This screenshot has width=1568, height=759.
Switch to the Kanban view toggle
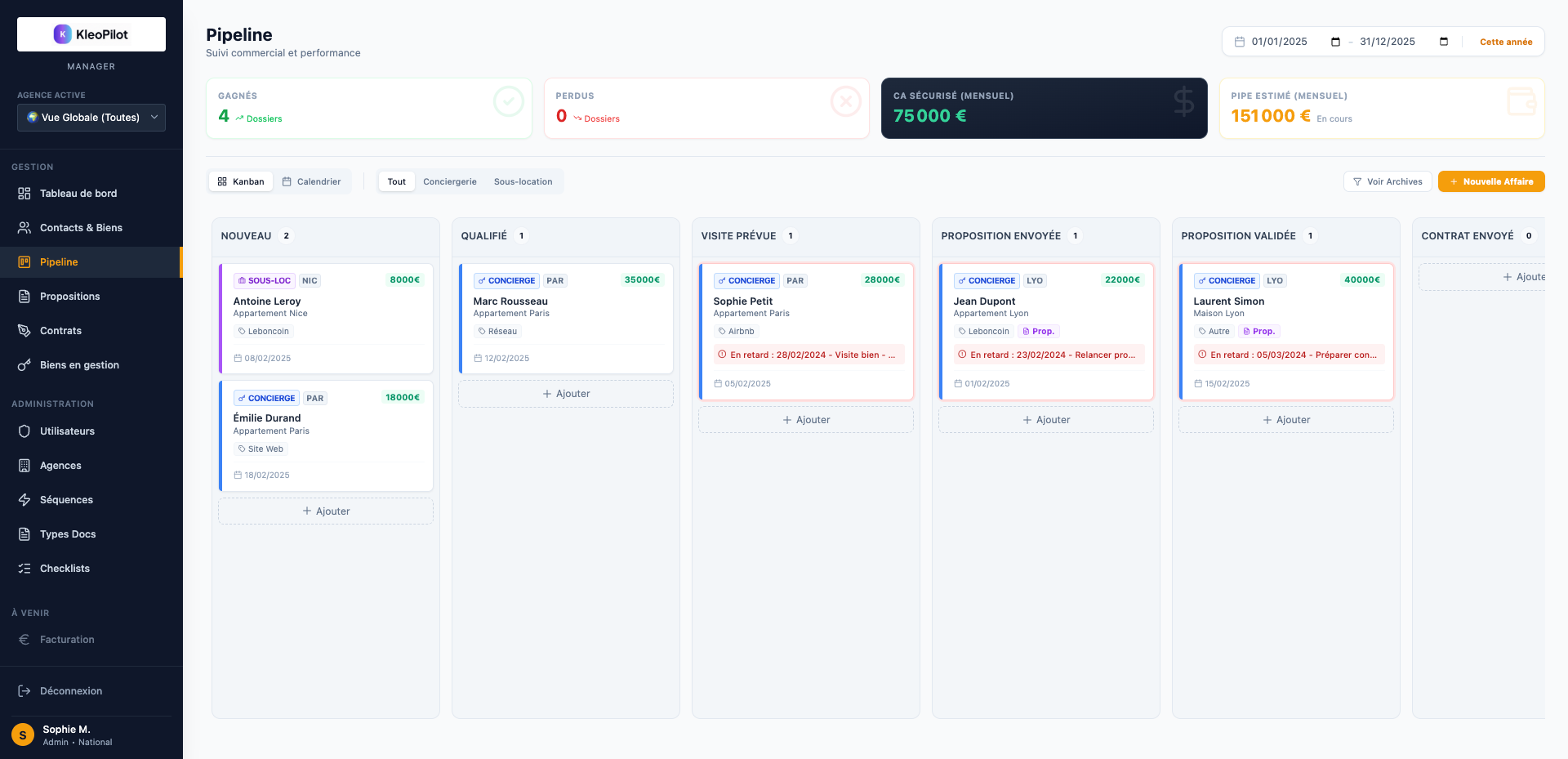[240, 181]
